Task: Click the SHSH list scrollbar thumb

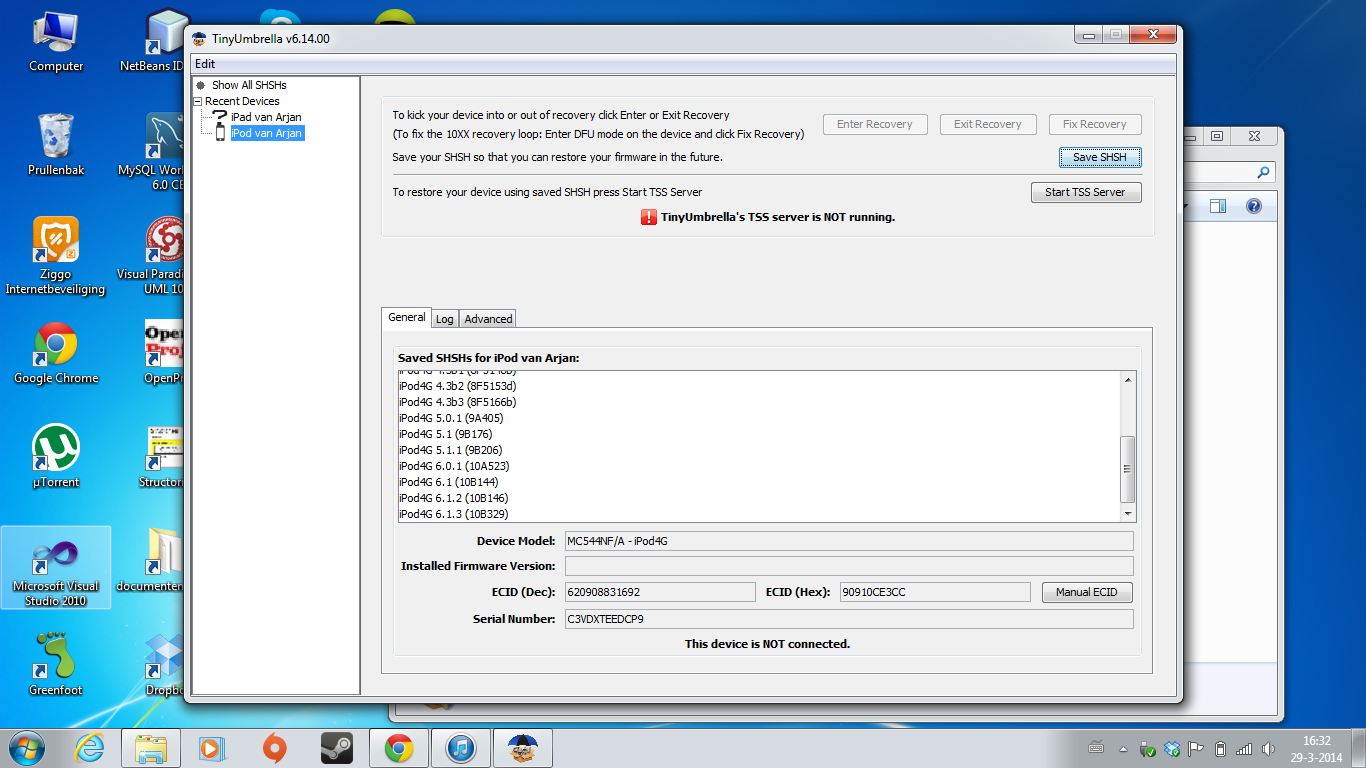Action: pos(1128,469)
